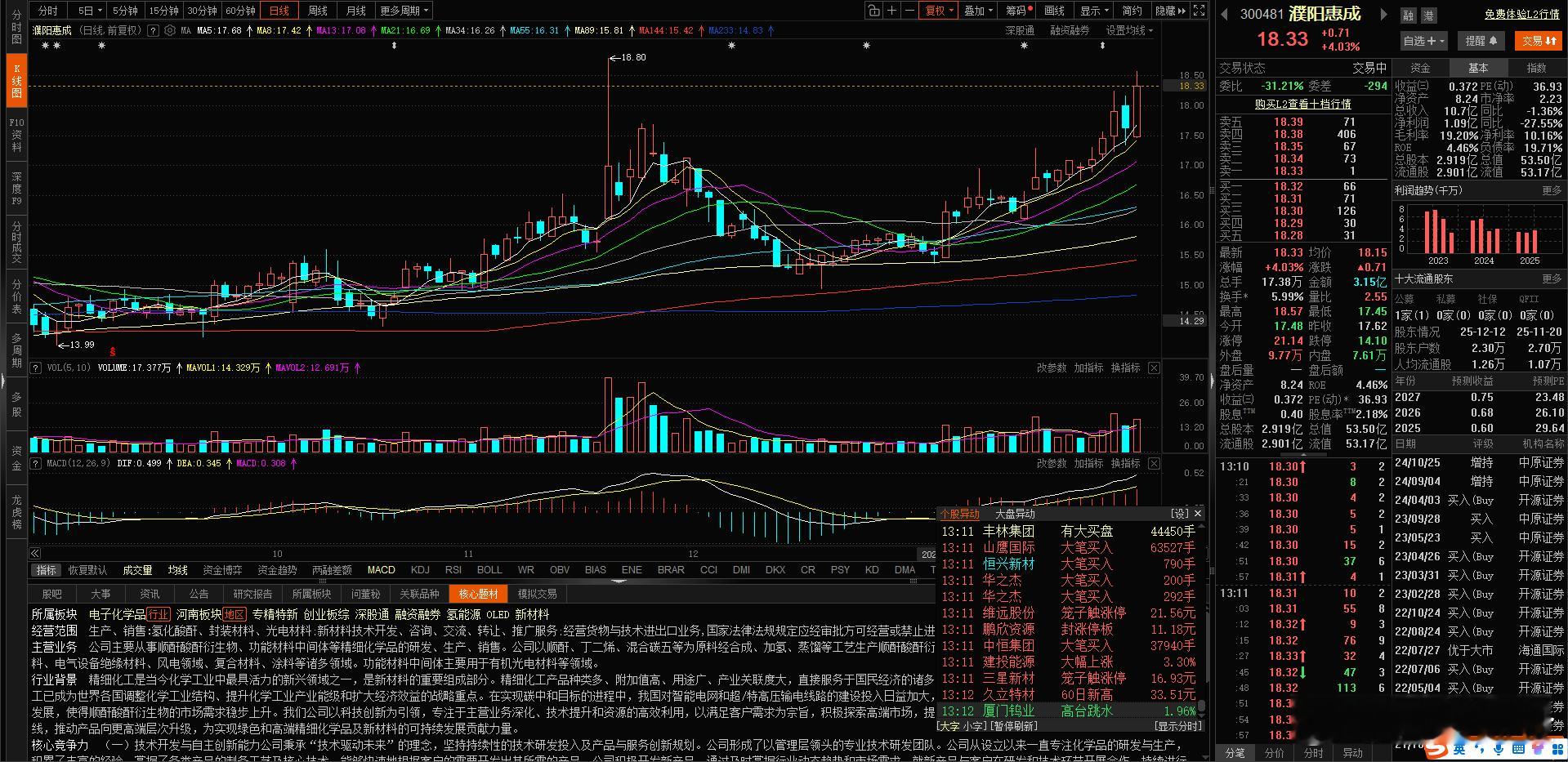Image resolution: width=1568 pixels, height=762 pixels.
Task: Switch chart to 周线 weekly period
Action: pos(317,11)
